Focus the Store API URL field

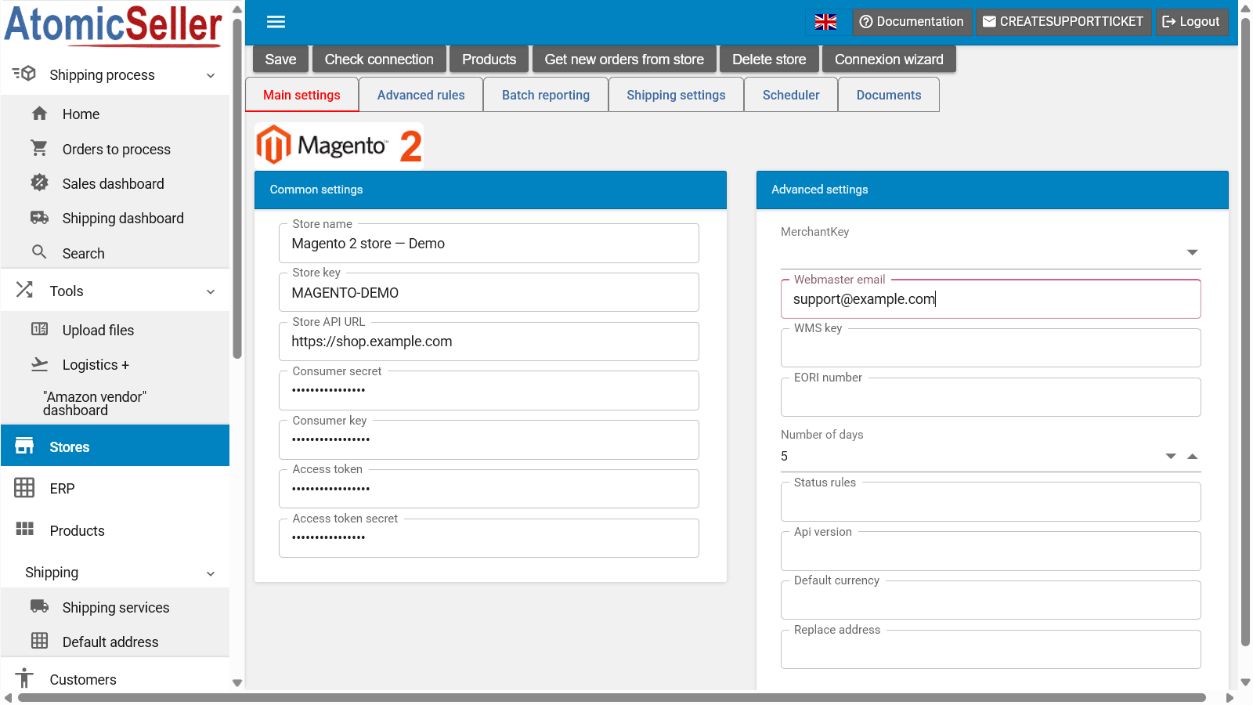coord(489,341)
